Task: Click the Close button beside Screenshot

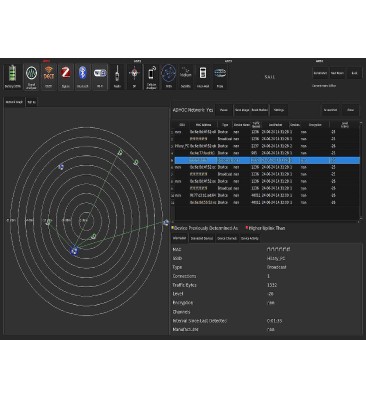Action: [350, 110]
